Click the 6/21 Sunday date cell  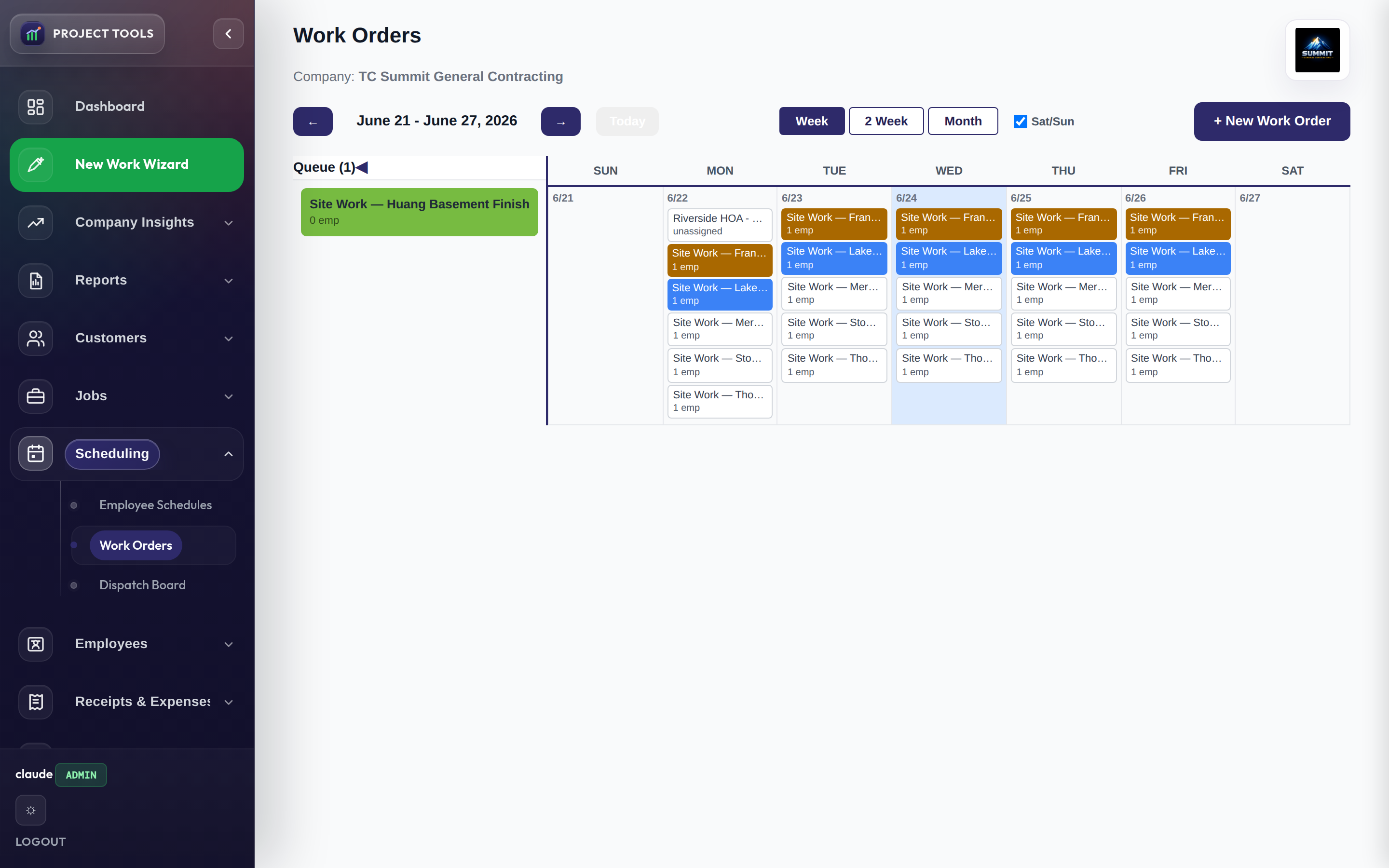[606, 306]
